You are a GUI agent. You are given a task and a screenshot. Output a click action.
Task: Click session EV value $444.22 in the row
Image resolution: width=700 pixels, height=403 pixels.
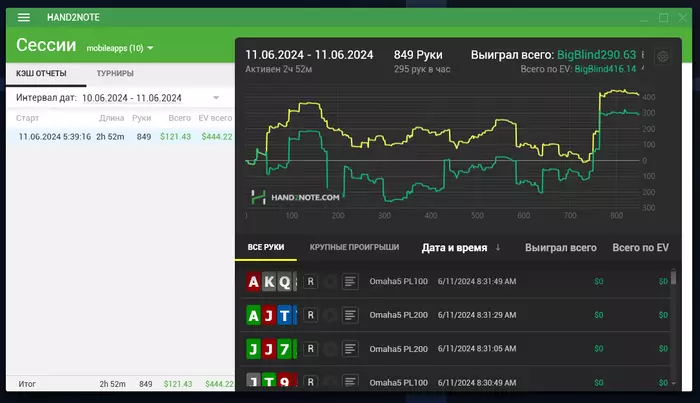217,137
